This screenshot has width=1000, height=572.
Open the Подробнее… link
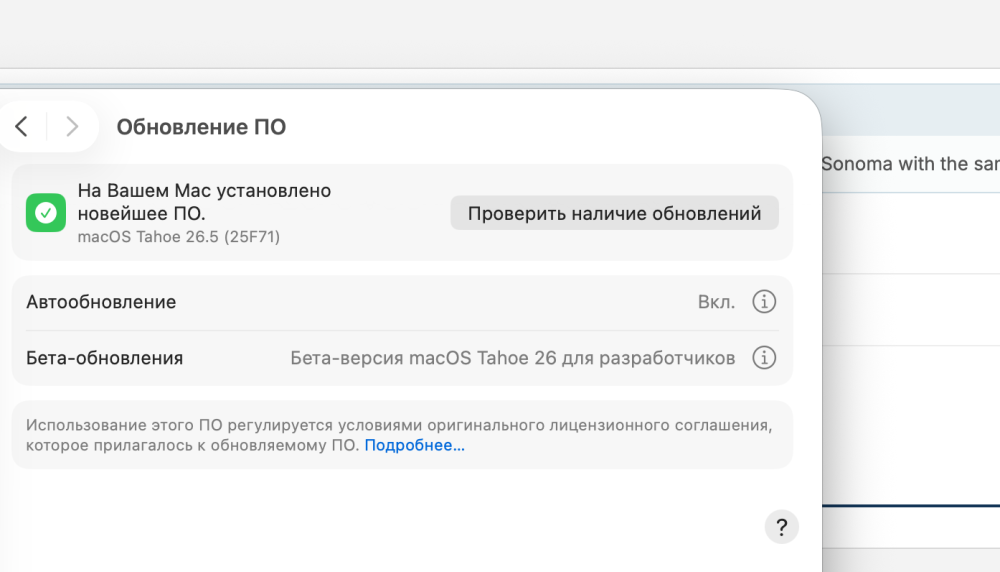(x=415, y=445)
